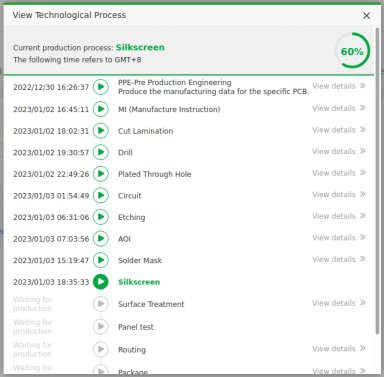Click the dialog's vertical scrollbar
Viewport: 384px width, 377px height.
(x=377, y=180)
